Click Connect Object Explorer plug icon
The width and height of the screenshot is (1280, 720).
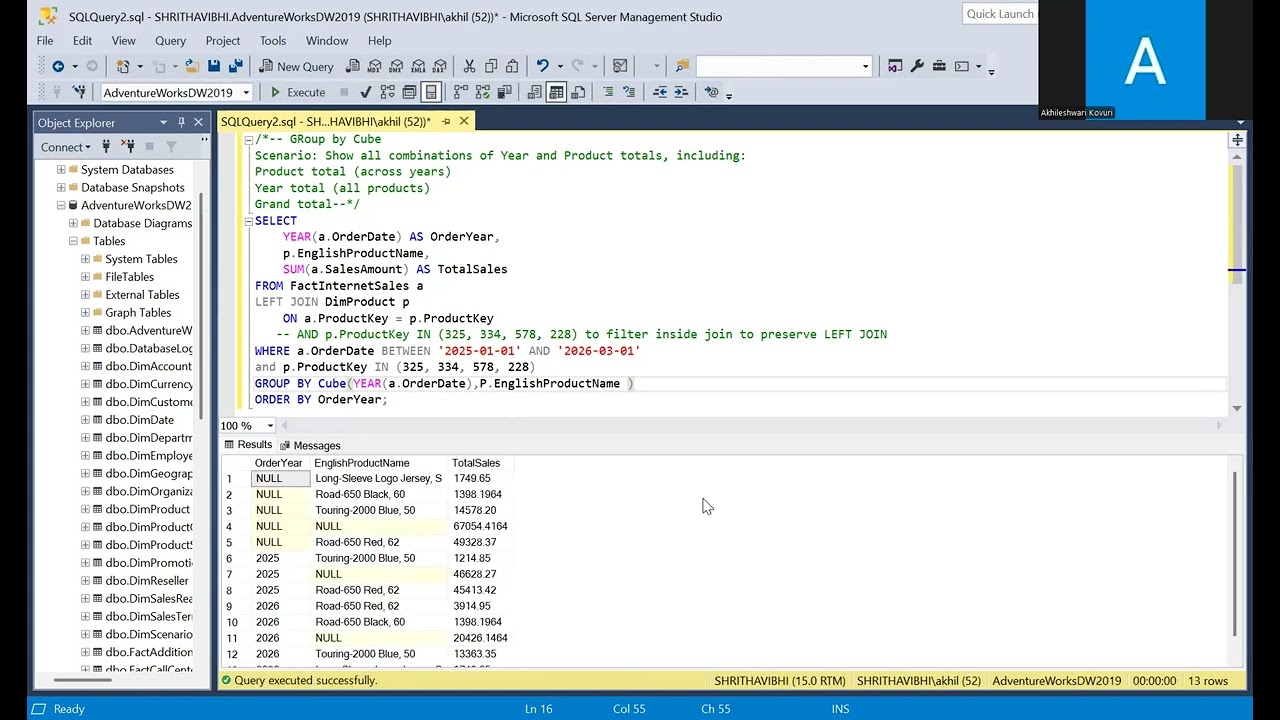click(106, 147)
